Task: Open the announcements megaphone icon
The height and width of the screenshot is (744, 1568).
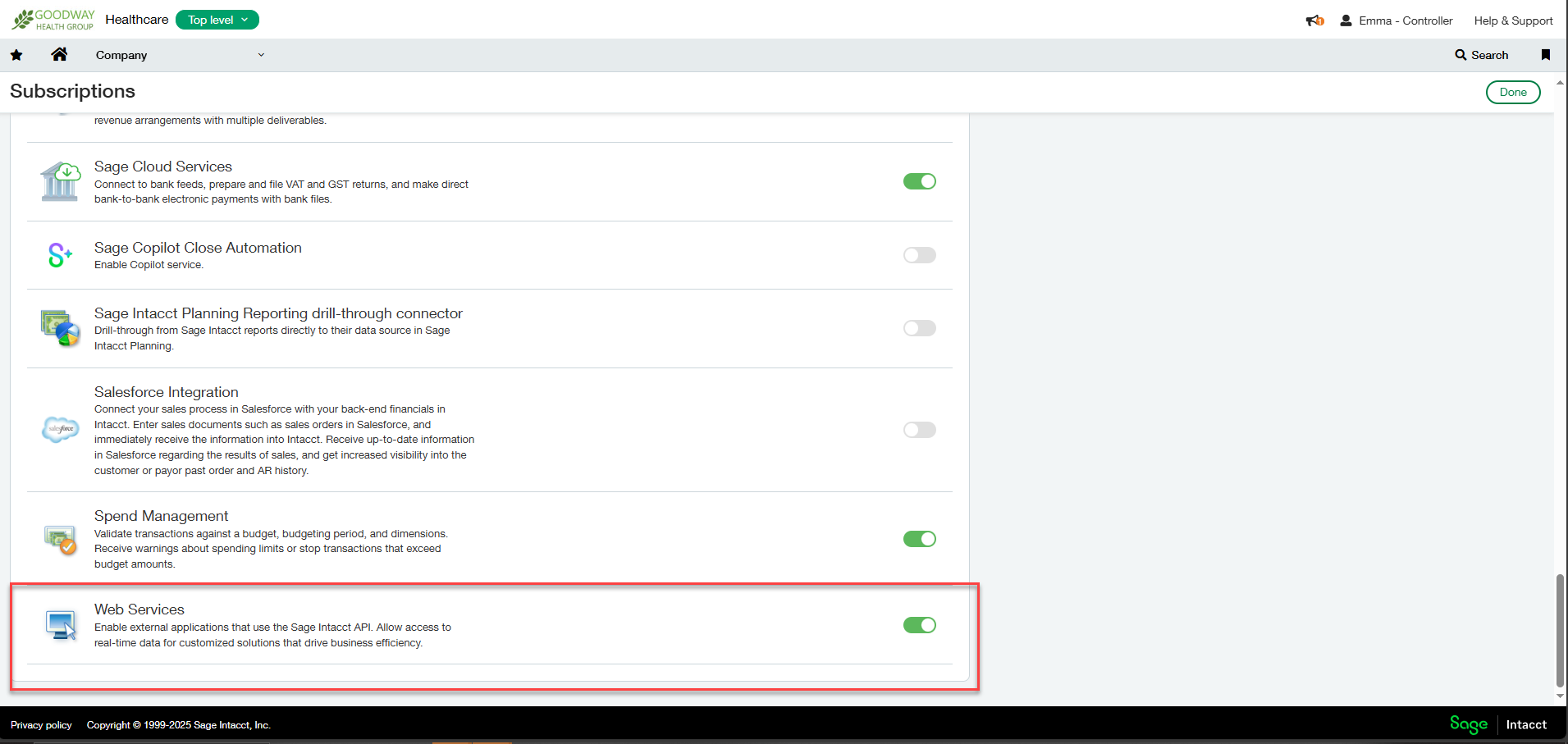Action: pos(1314,21)
